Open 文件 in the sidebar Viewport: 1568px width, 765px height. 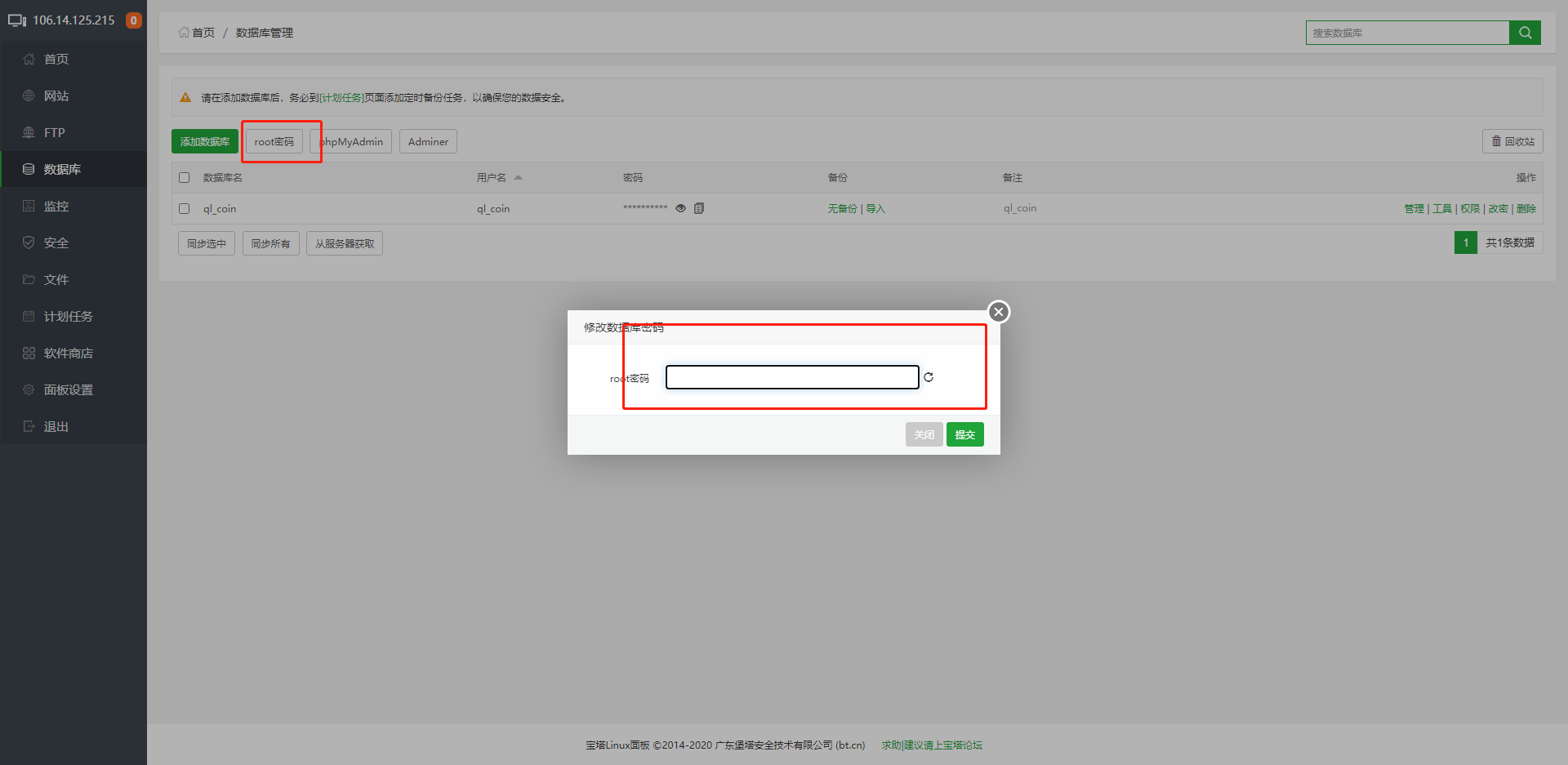coord(73,279)
